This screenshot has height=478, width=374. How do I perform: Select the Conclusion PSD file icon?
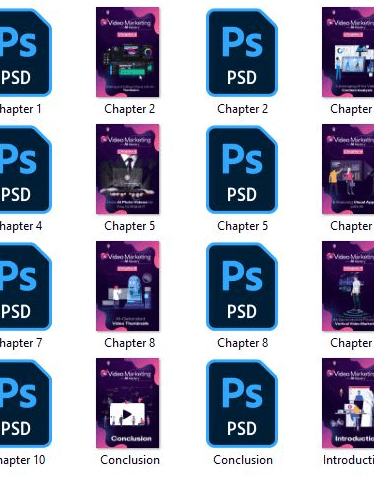(x=242, y=403)
